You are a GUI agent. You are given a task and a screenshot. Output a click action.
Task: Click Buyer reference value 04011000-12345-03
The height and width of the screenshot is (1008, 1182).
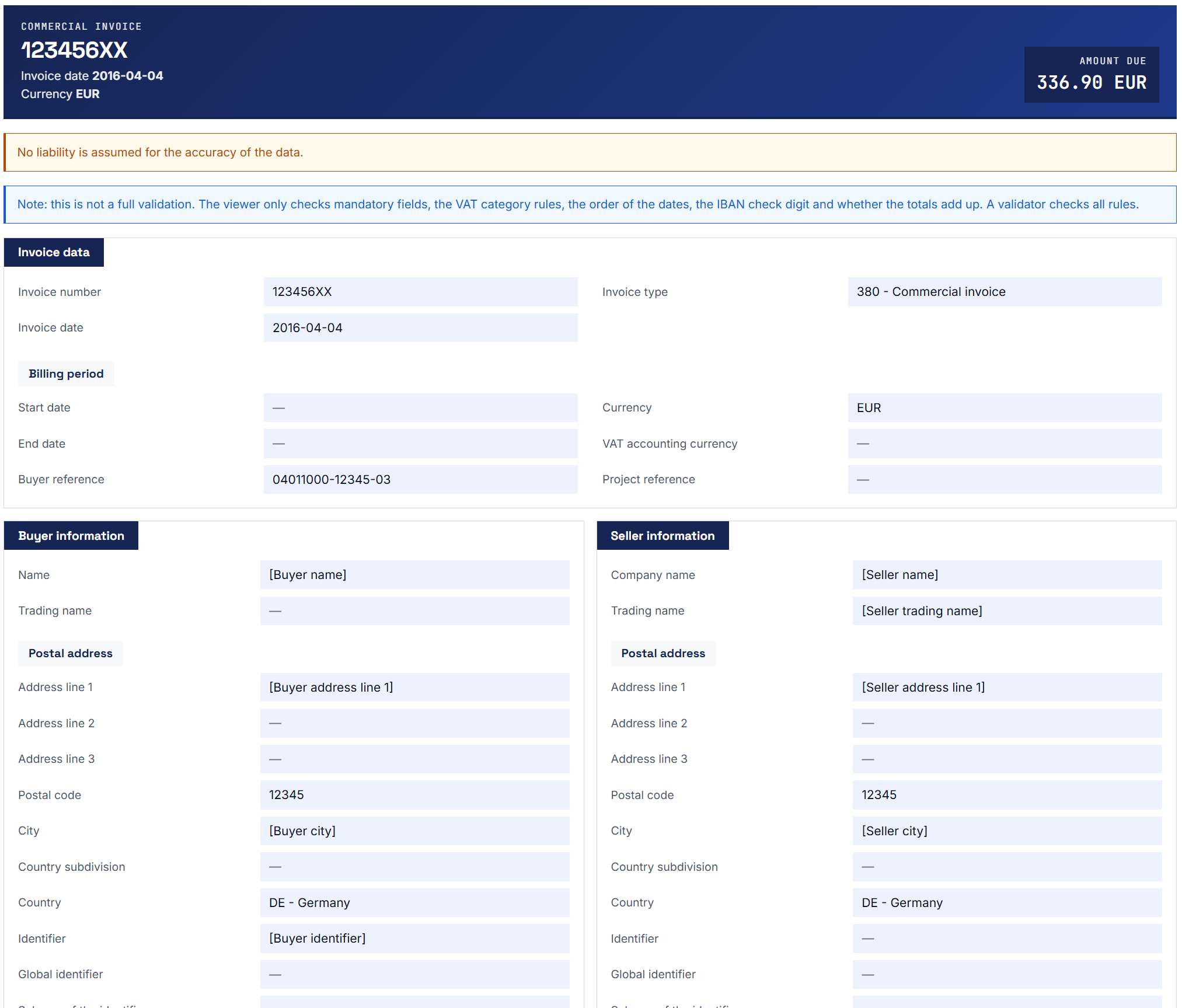(x=420, y=480)
